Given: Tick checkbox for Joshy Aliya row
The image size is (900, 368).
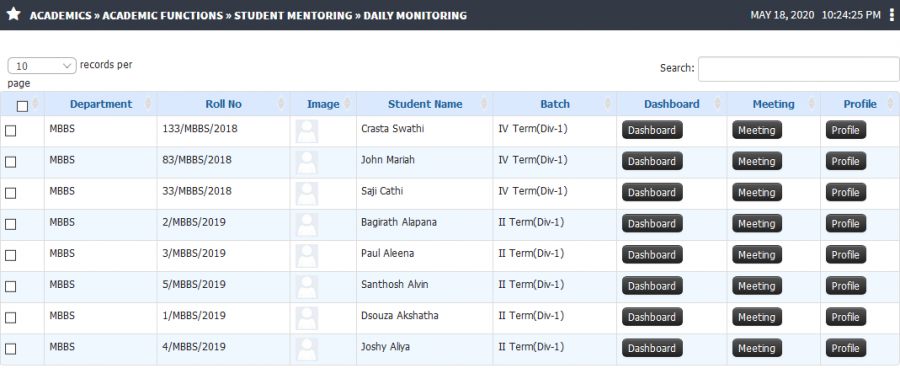Looking at the screenshot, I should (10, 348).
